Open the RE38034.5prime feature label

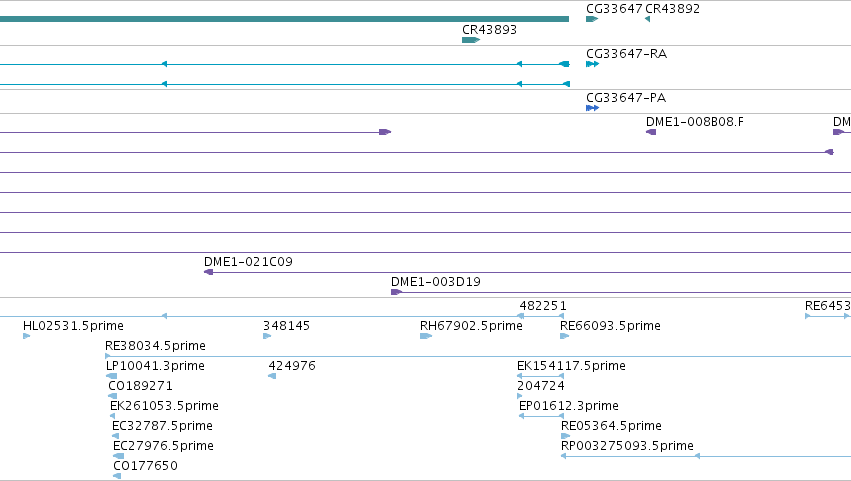coord(155,346)
